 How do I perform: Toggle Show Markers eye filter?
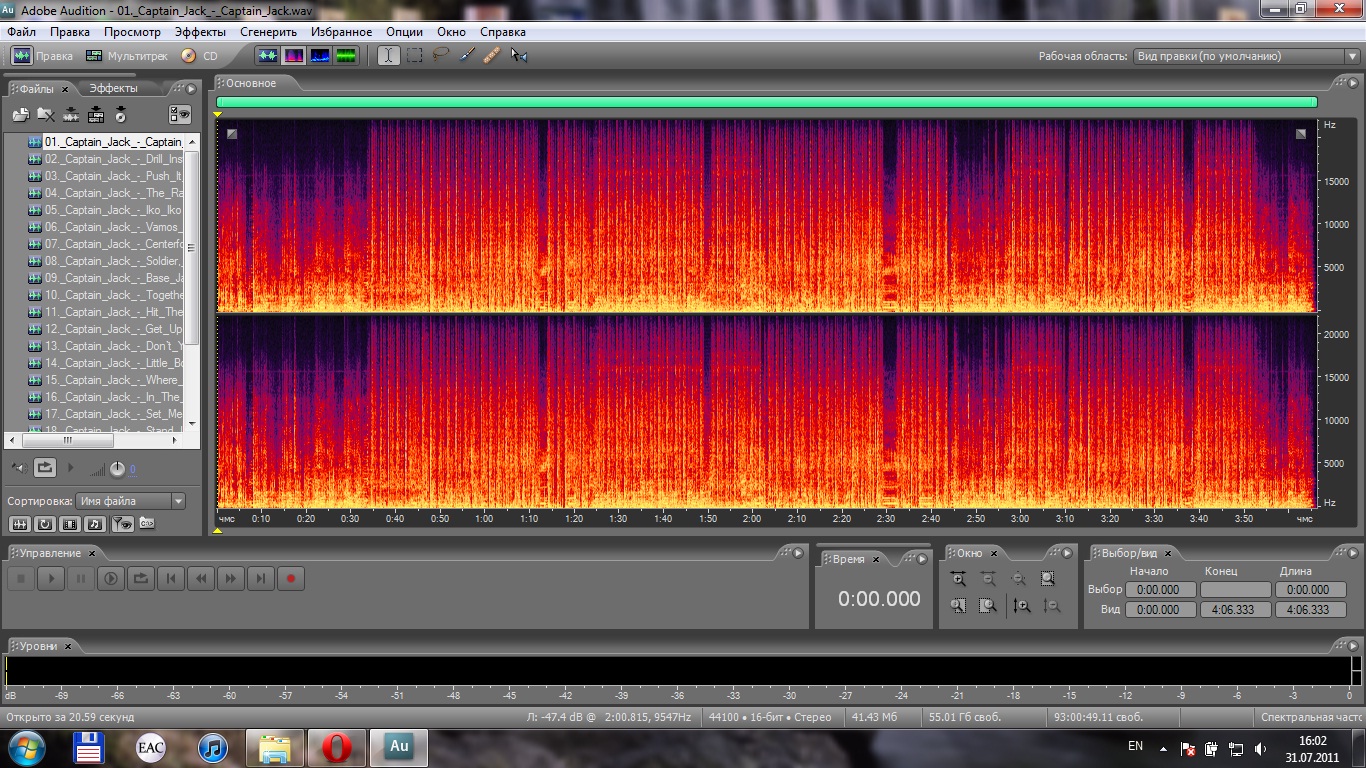point(121,523)
